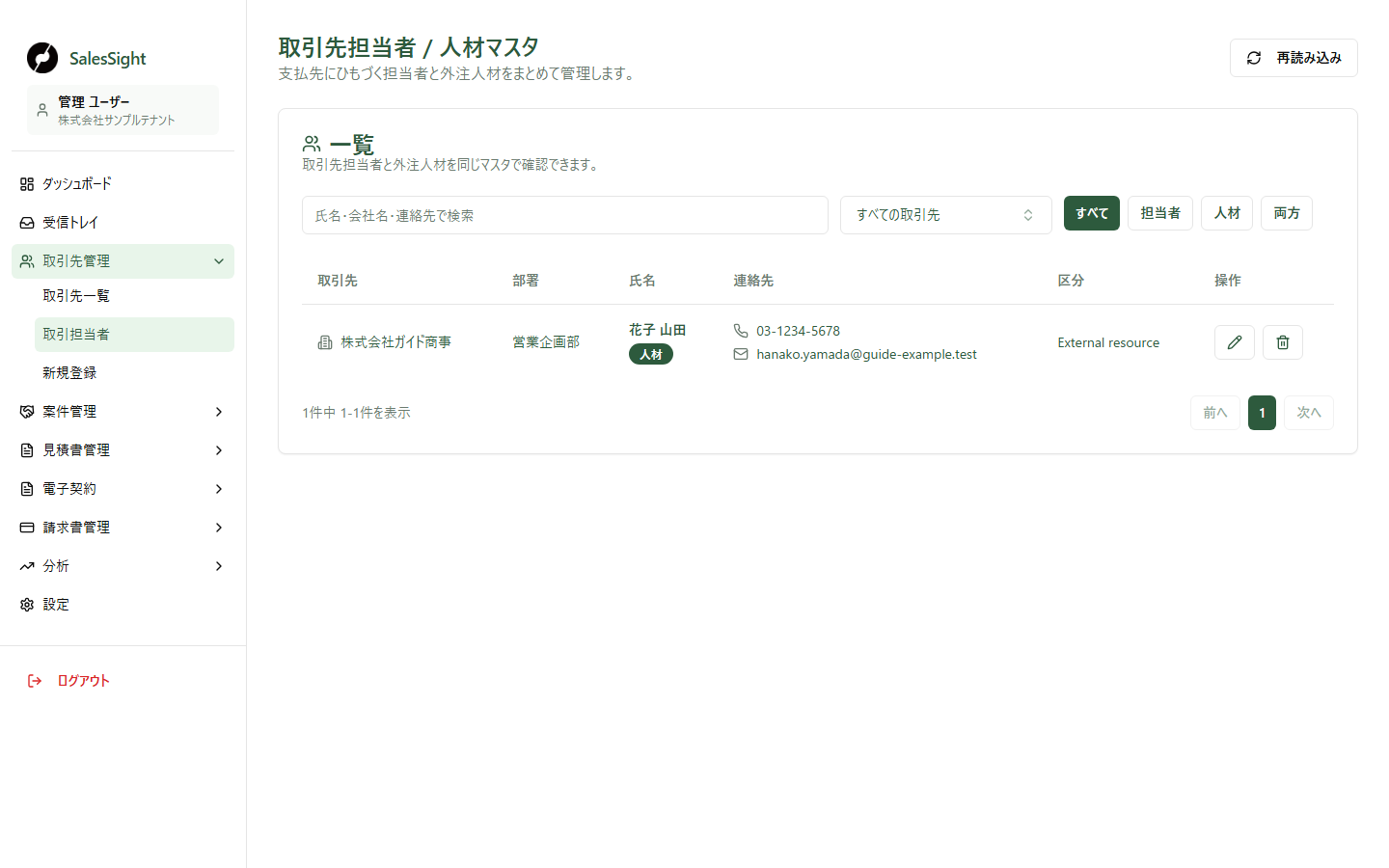The image size is (1389, 868).
Task: Click the 再読み込み button
Action: (x=1294, y=58)
